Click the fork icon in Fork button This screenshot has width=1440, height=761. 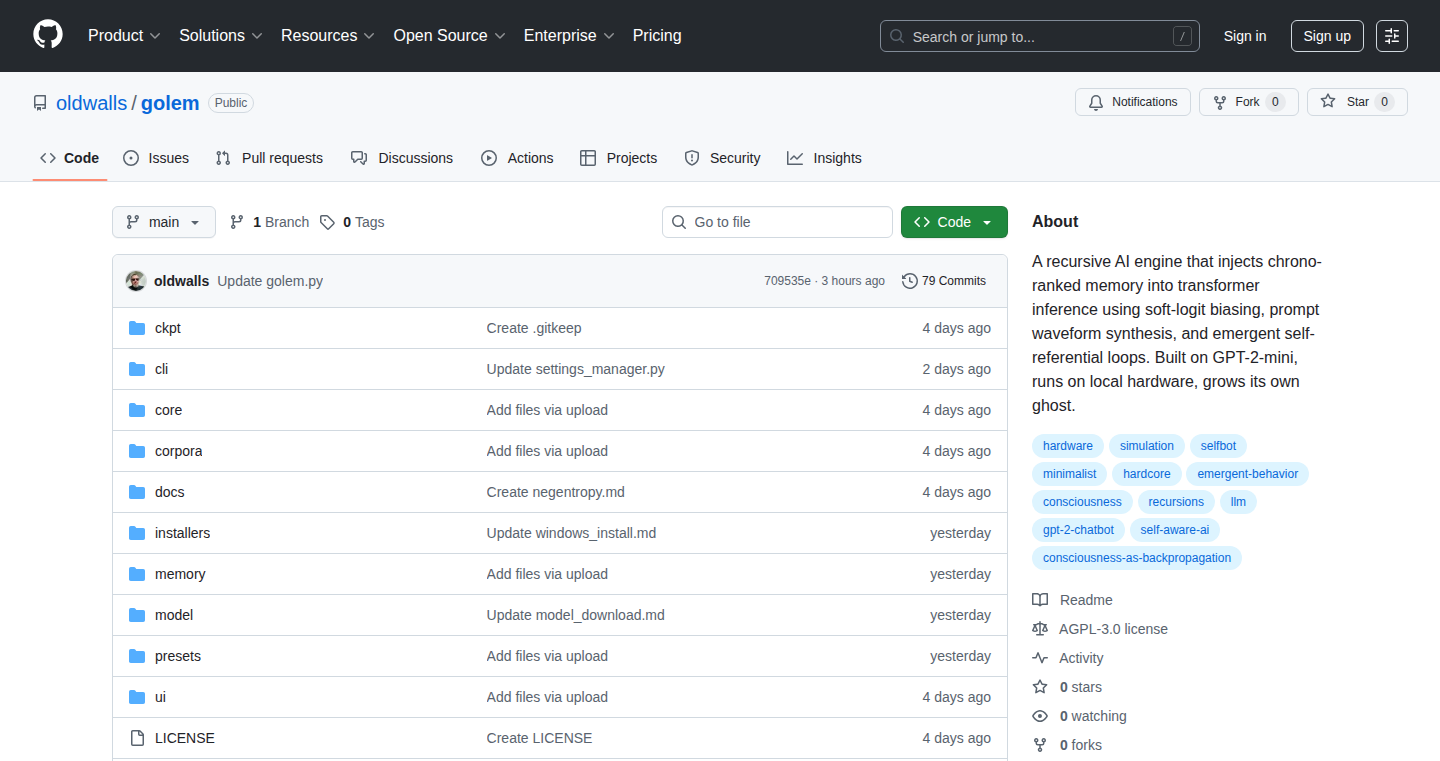pyautogui.click(x=1220, y=102)
